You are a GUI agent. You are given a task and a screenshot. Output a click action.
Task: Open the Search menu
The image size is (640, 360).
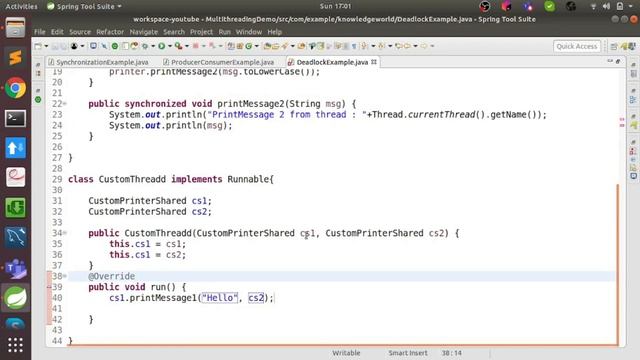tap(174, 32)
